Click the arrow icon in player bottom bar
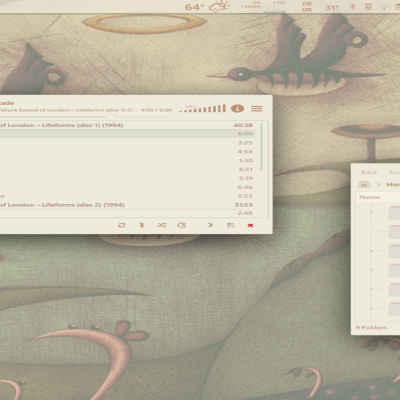Image resolution: width=400 pixels, height=400 pixels. coord(210,225)
